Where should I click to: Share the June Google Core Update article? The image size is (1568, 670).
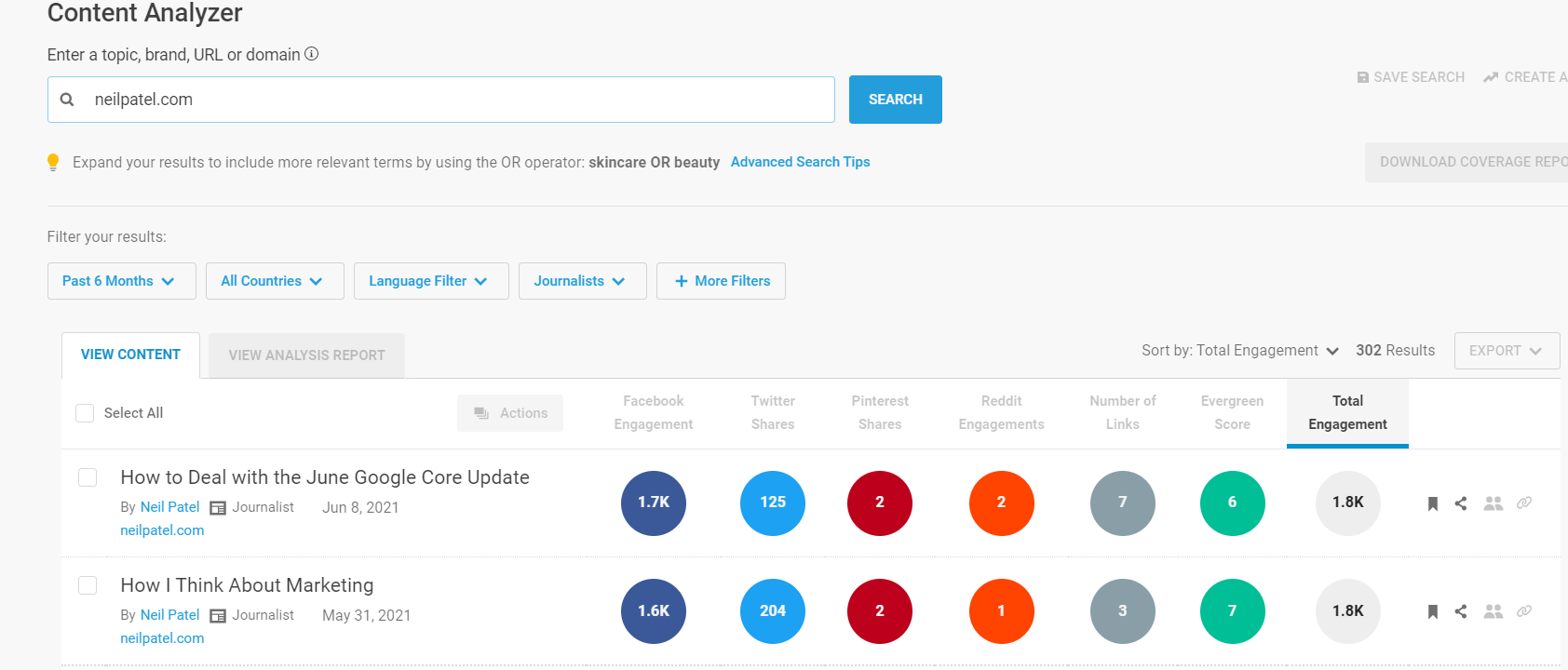1461,503
